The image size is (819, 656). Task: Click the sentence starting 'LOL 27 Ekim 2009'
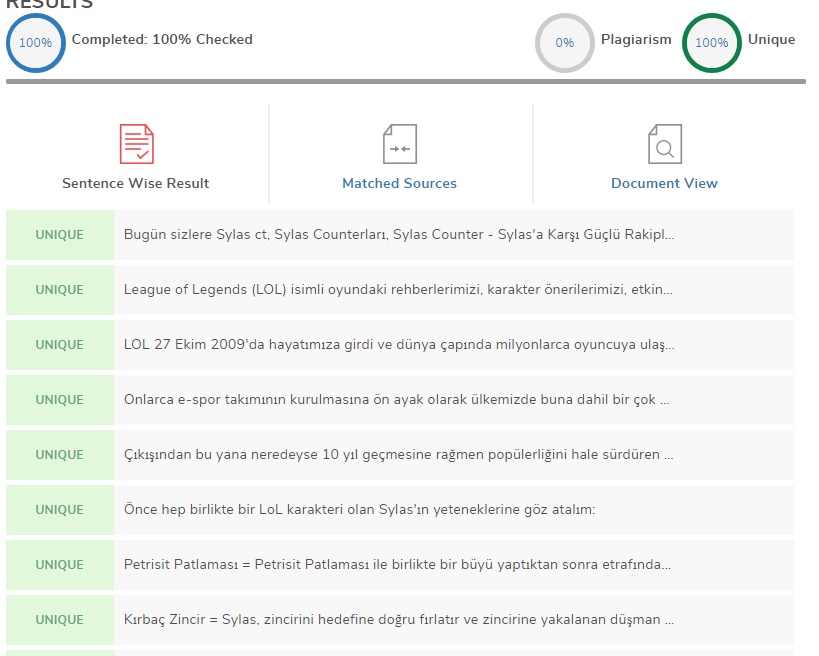coord(399,345)
